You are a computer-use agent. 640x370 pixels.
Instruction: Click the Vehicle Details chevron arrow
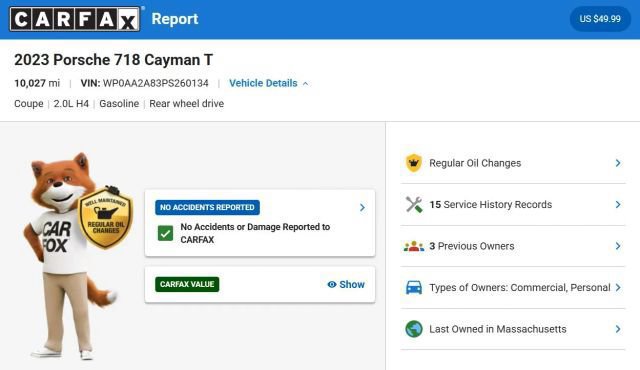(x=306, y=84)
